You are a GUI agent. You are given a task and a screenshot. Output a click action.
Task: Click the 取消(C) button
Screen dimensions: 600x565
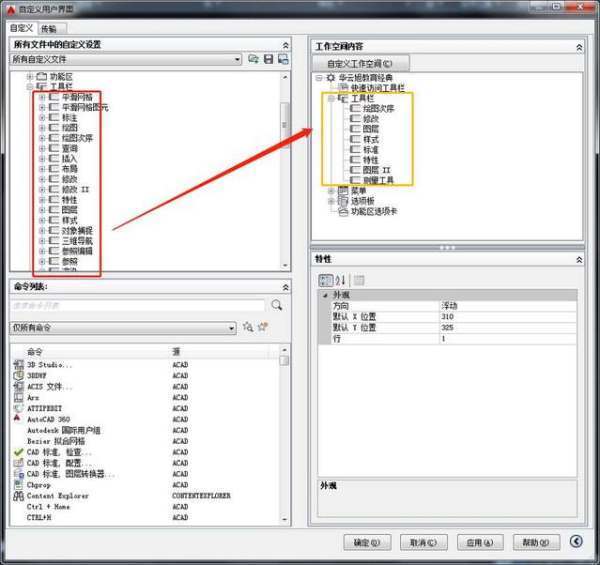423,542
